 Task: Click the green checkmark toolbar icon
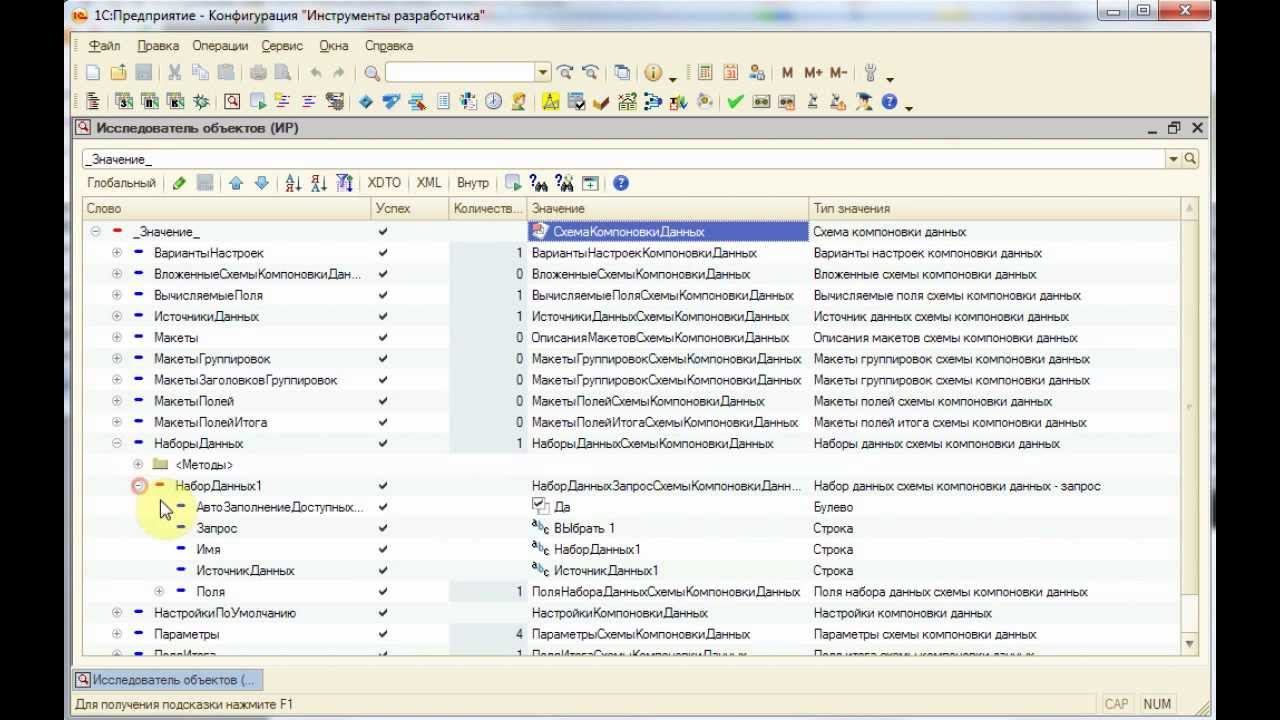[x=735, y=101]
